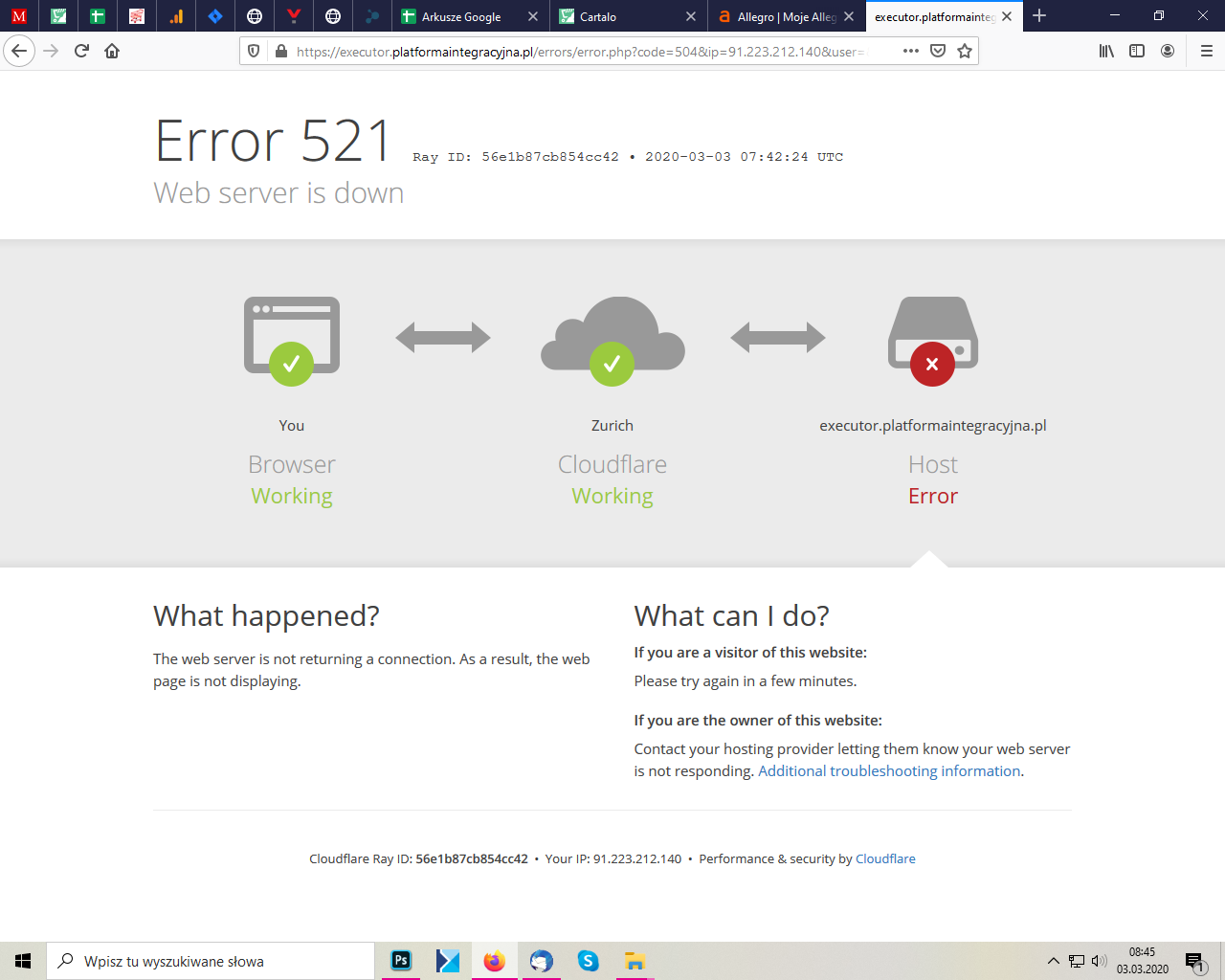Toggle the sidebar view

pyautogui.click(x=1137, y=51)
